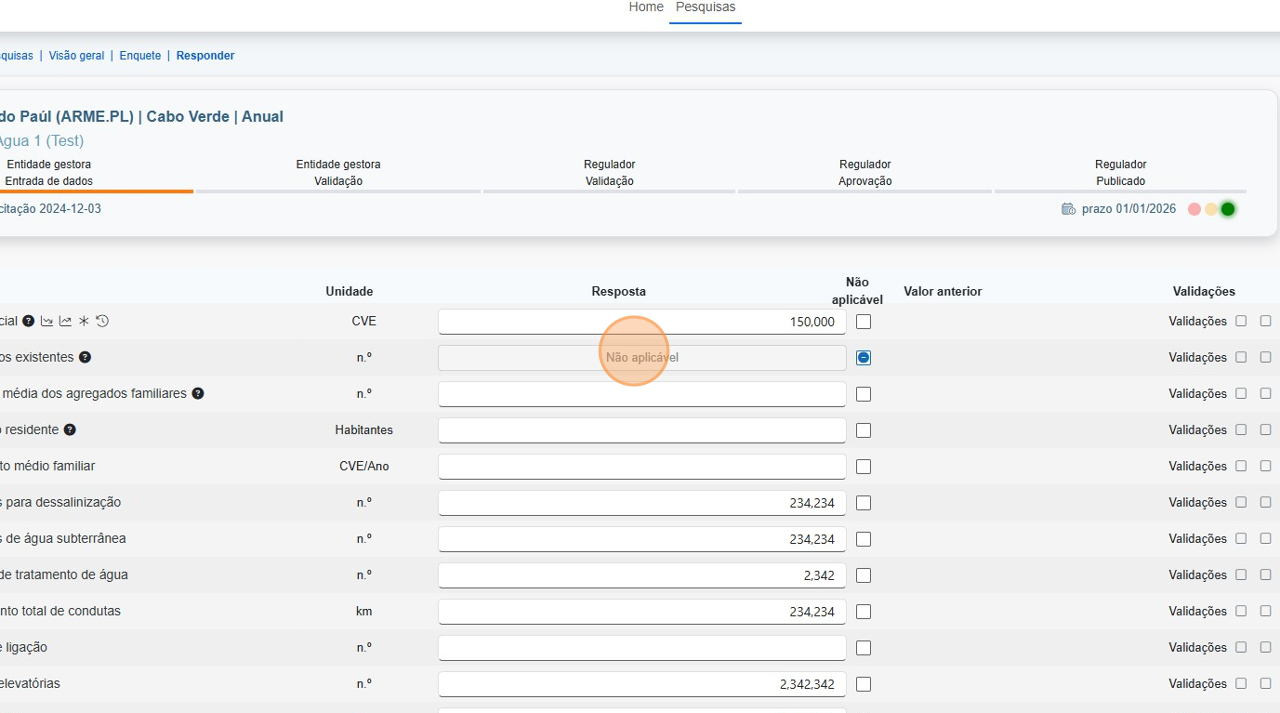Click 'Validações' link in 'ligação' row
Image resolution: width=1280 pixels, height=713 pixels.
pos(1197,648)
